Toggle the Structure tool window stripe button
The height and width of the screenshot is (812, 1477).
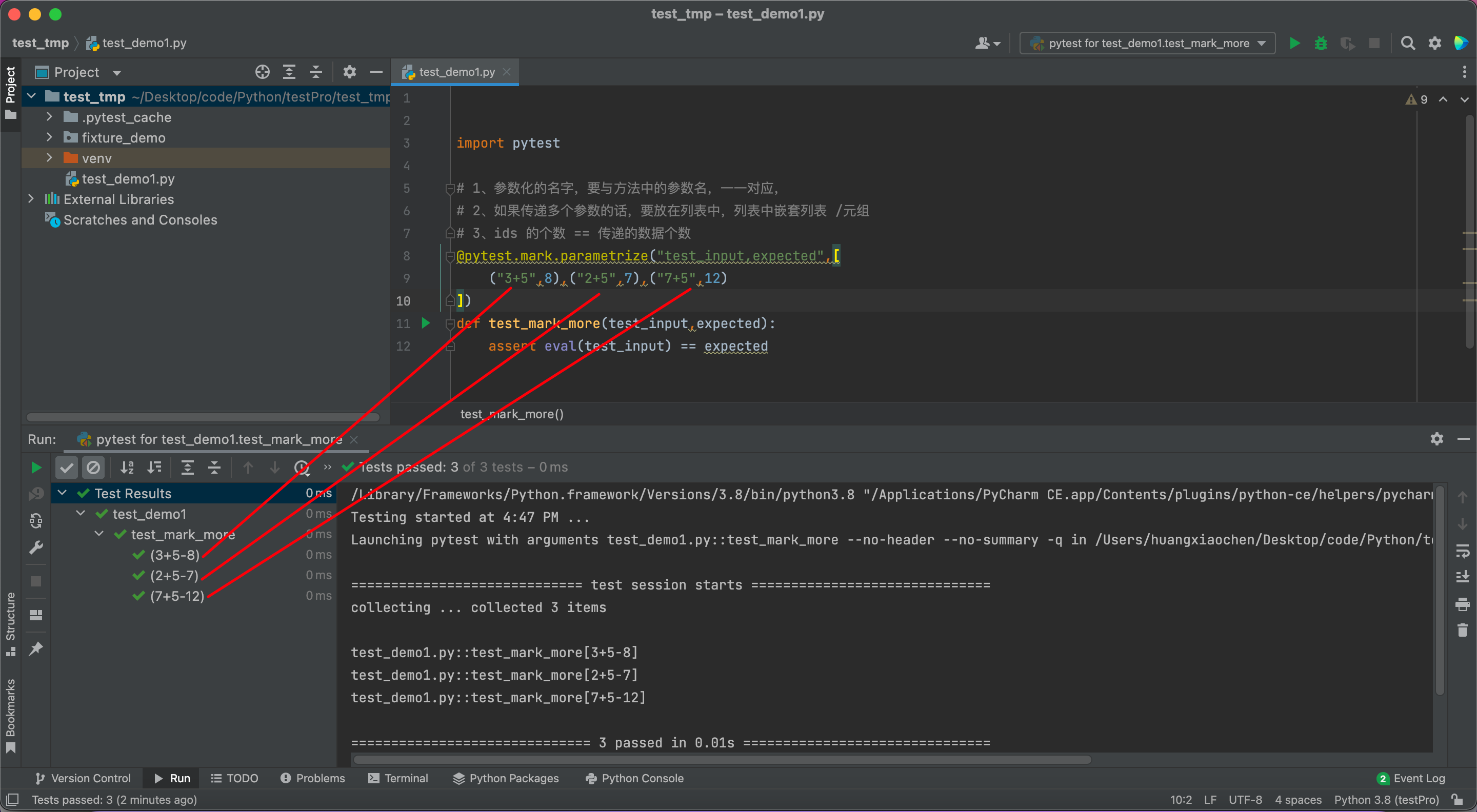click(x=10, y=624)
